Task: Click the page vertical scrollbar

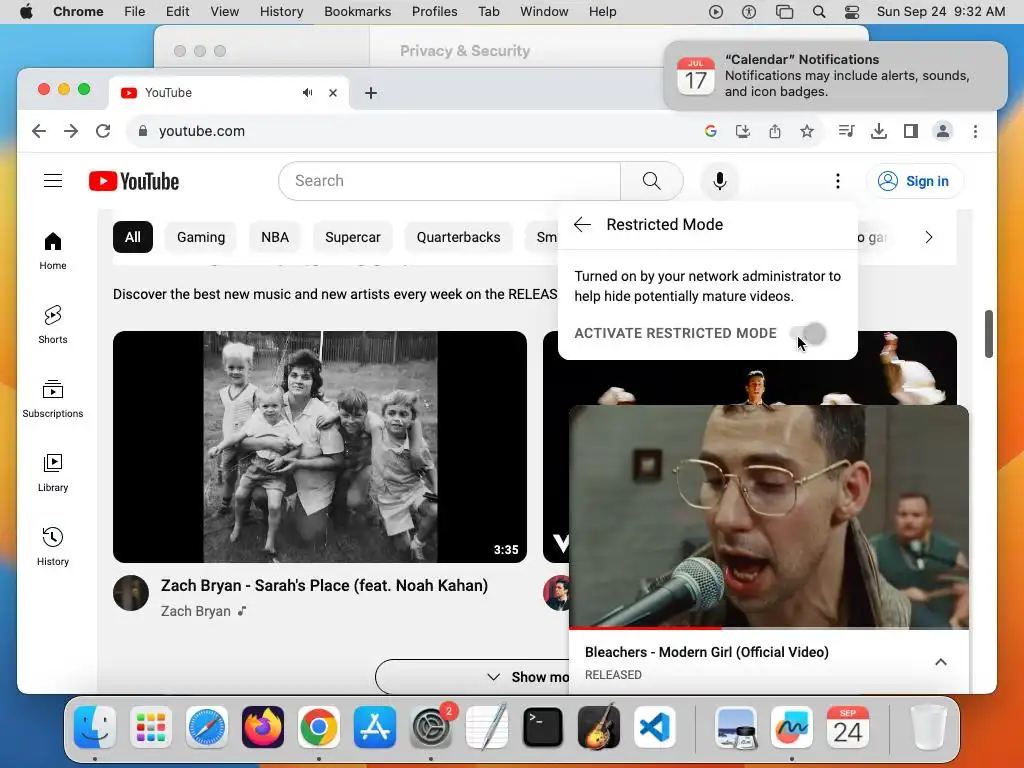Action: pos(989,334)
